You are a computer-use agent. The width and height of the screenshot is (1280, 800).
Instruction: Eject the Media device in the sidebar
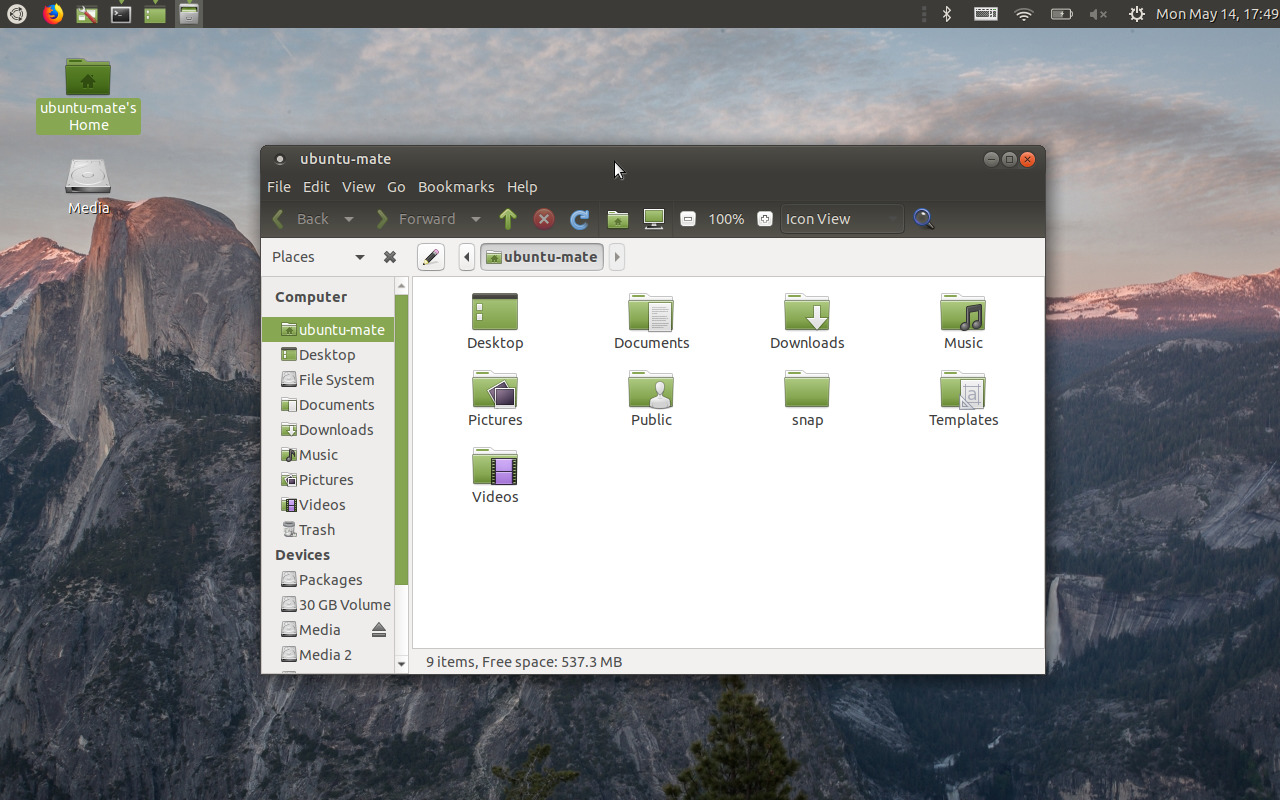[x=379, y=629]
